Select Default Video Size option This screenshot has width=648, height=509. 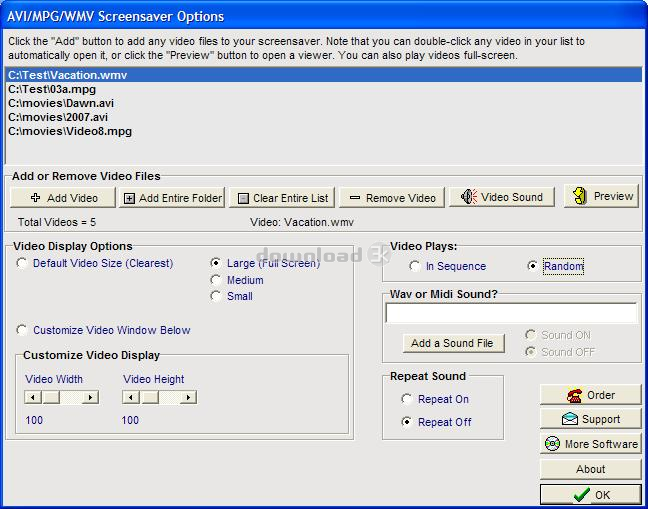pyautogui.click(x=23, y=263)
